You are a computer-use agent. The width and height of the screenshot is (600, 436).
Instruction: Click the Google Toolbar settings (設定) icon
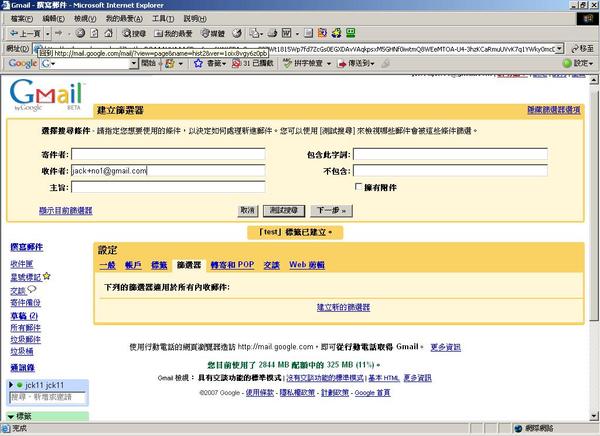[x=567, y=63]
